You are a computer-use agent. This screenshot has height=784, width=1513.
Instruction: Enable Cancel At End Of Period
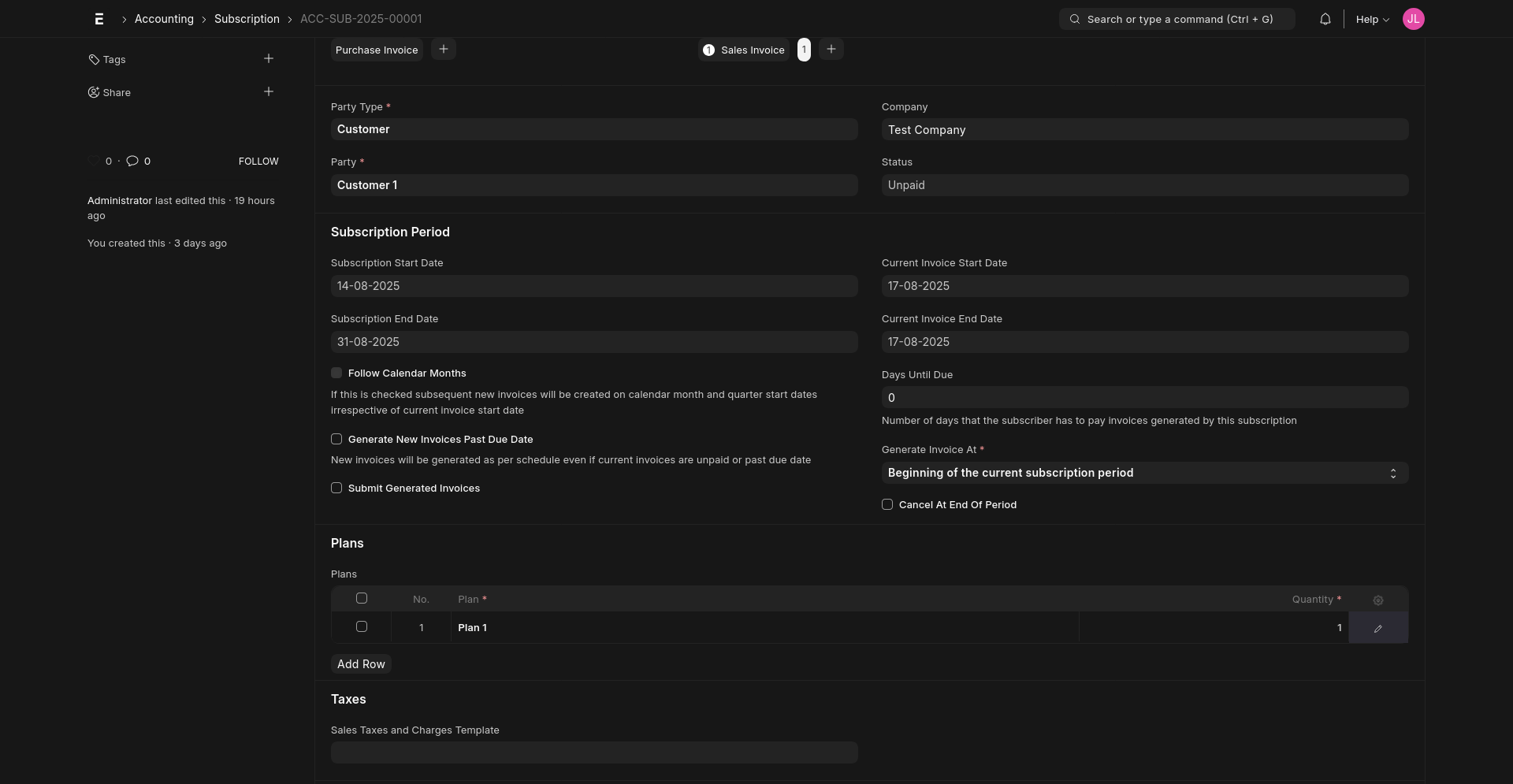(887, 504)
